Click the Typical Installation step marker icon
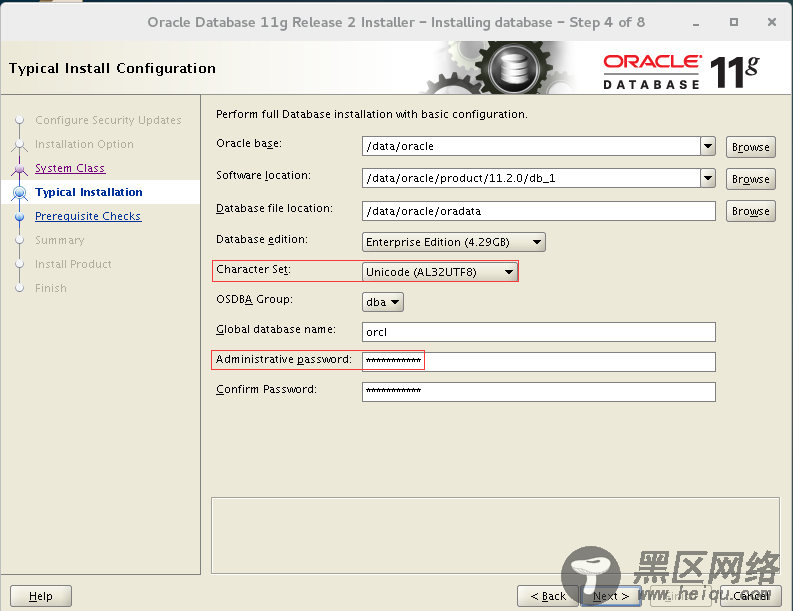The width and height of the screenshot is (793, 611). [20, 192]
